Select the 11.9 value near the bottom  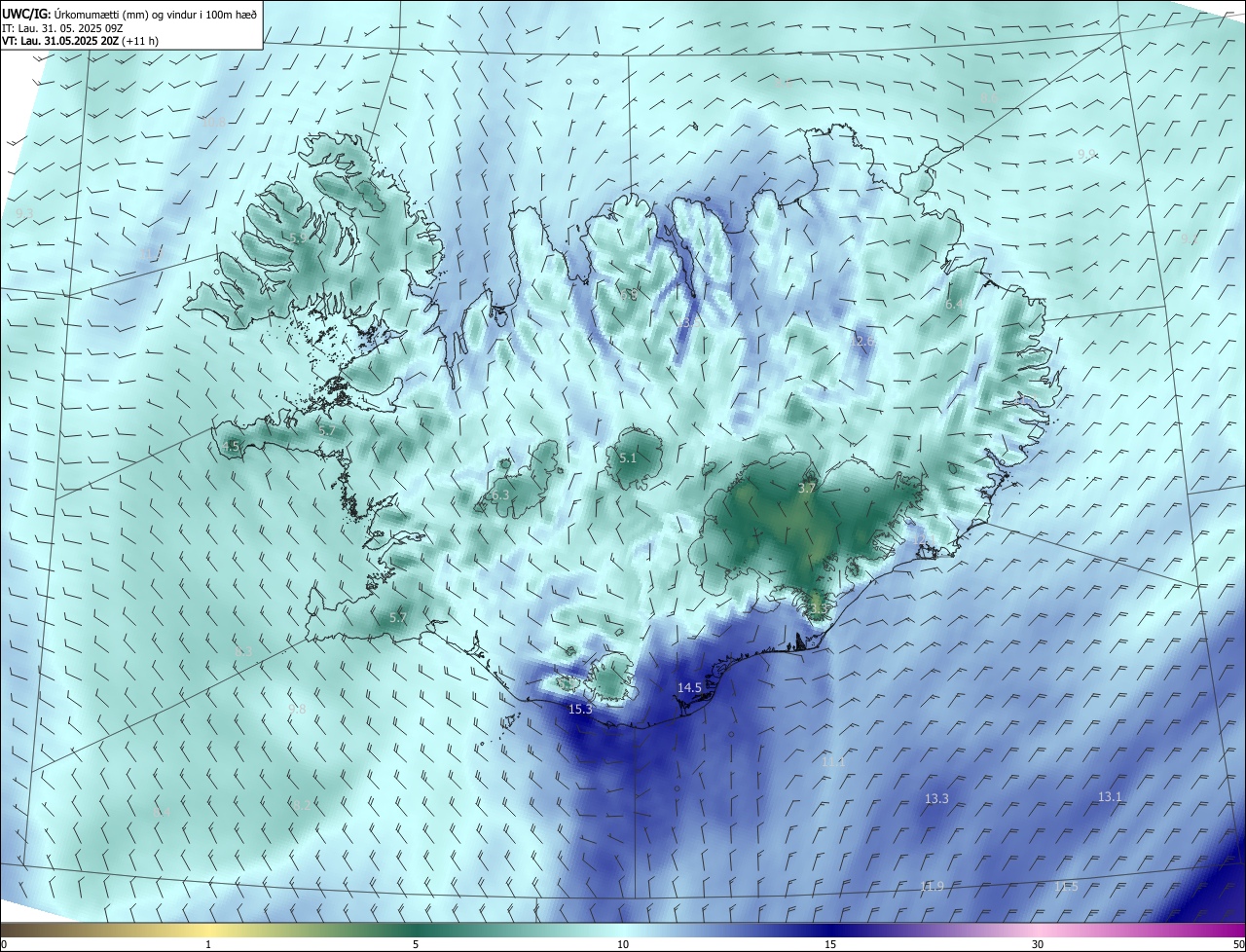(932, 886)
